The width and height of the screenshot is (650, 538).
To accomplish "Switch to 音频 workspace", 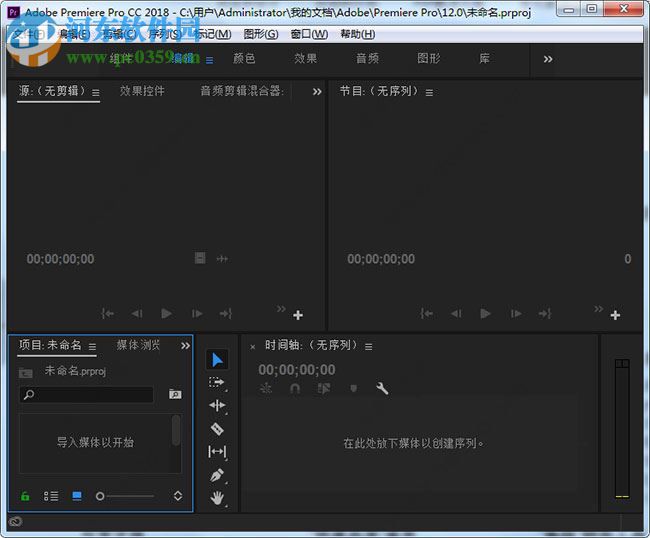I will (x=367, y=58).
